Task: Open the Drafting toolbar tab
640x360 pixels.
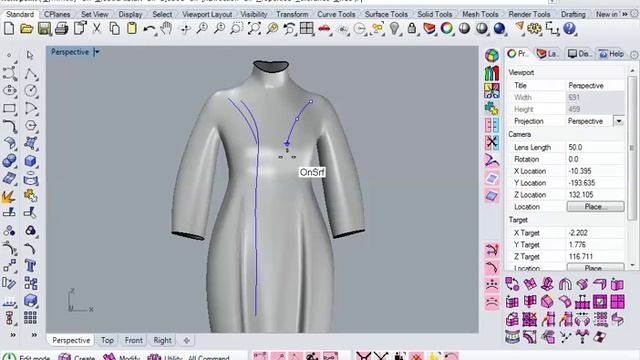Action: click(573, 14)
